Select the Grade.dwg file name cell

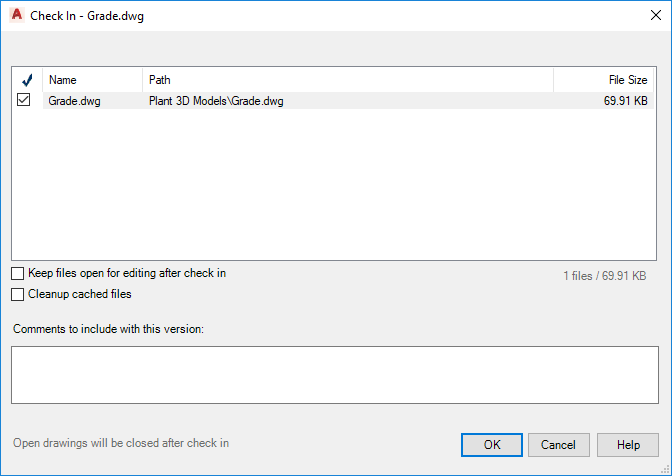(x=75, y=101)
